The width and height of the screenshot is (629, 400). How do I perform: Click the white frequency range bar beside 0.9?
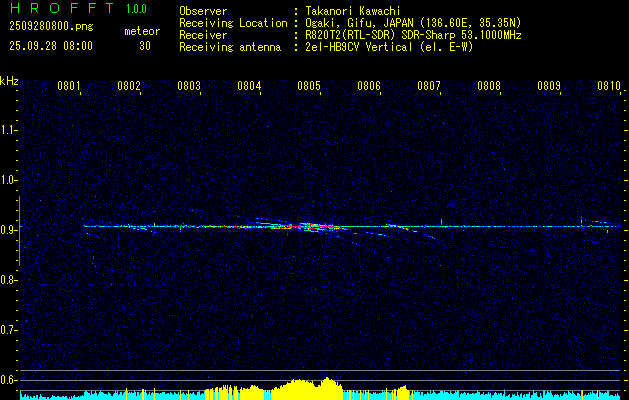pos(19,231)
